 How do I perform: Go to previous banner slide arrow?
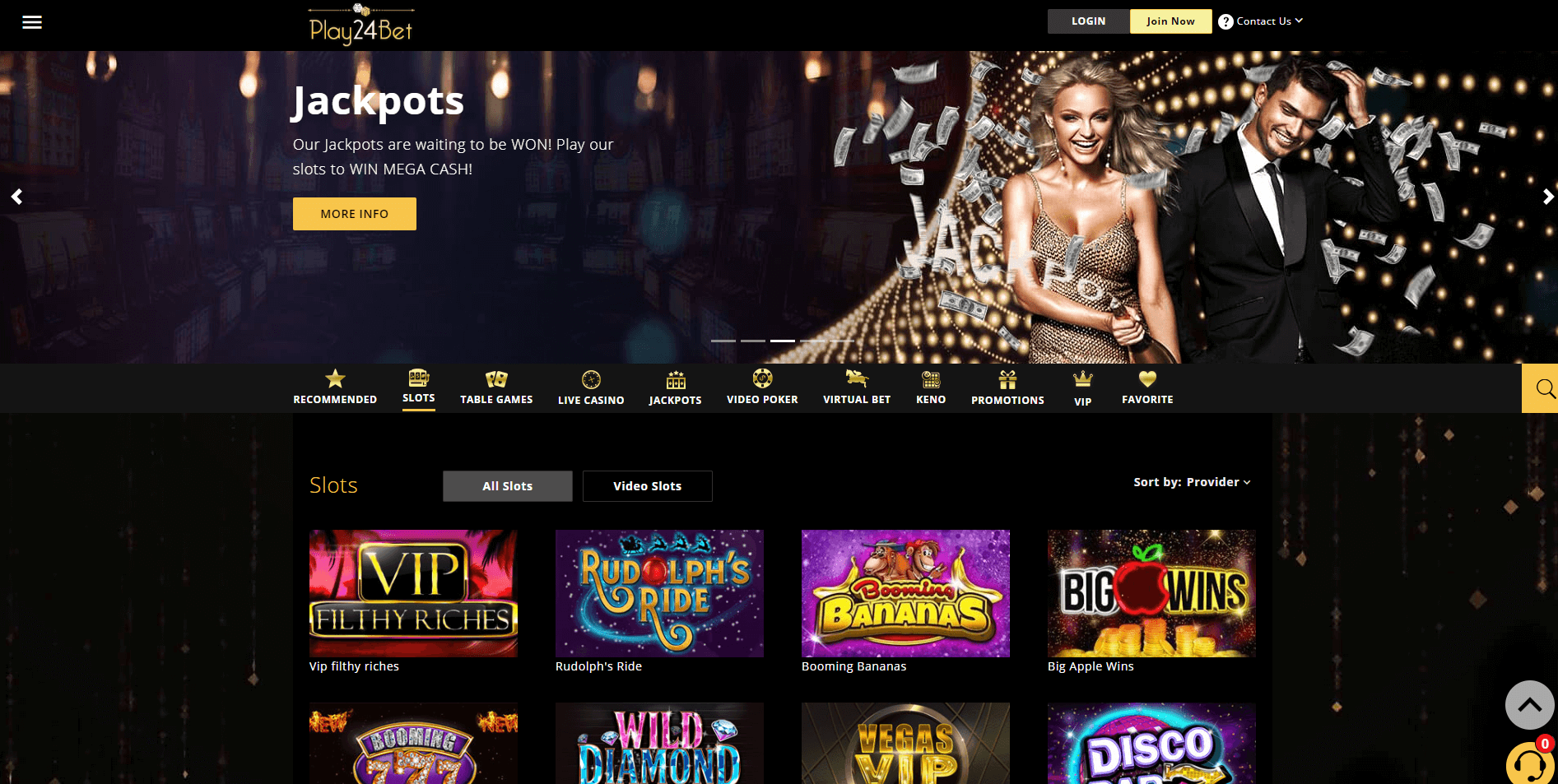[16, 197]
